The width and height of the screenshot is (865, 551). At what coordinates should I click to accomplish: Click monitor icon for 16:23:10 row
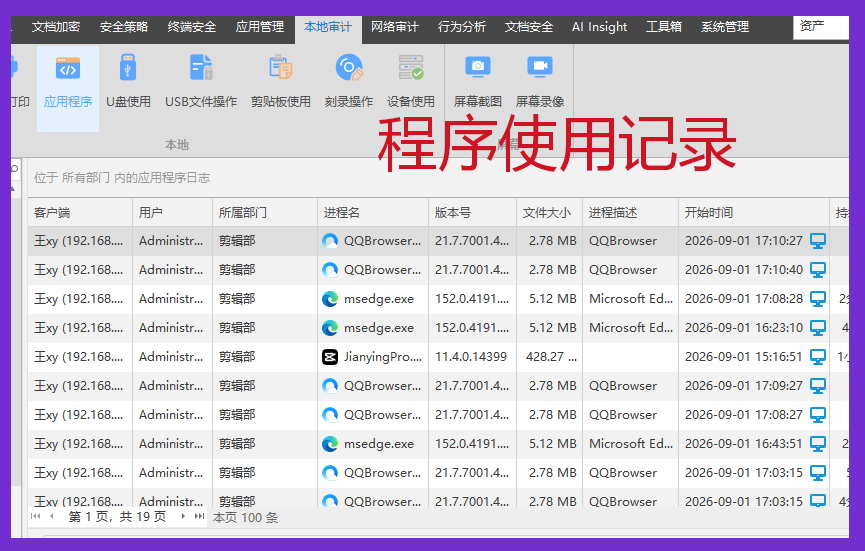818,328
